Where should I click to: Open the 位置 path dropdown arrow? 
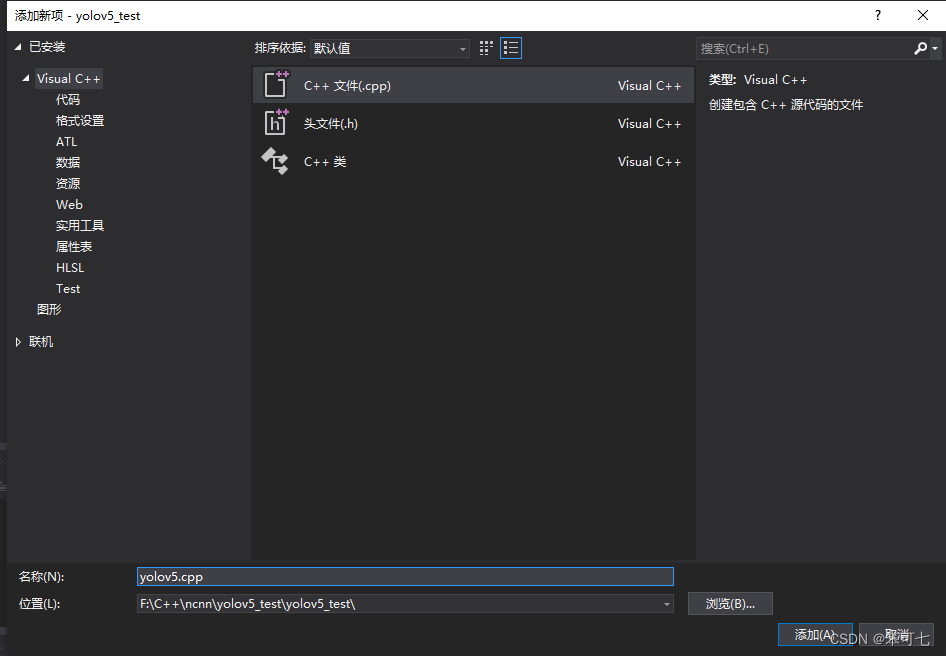667,604
